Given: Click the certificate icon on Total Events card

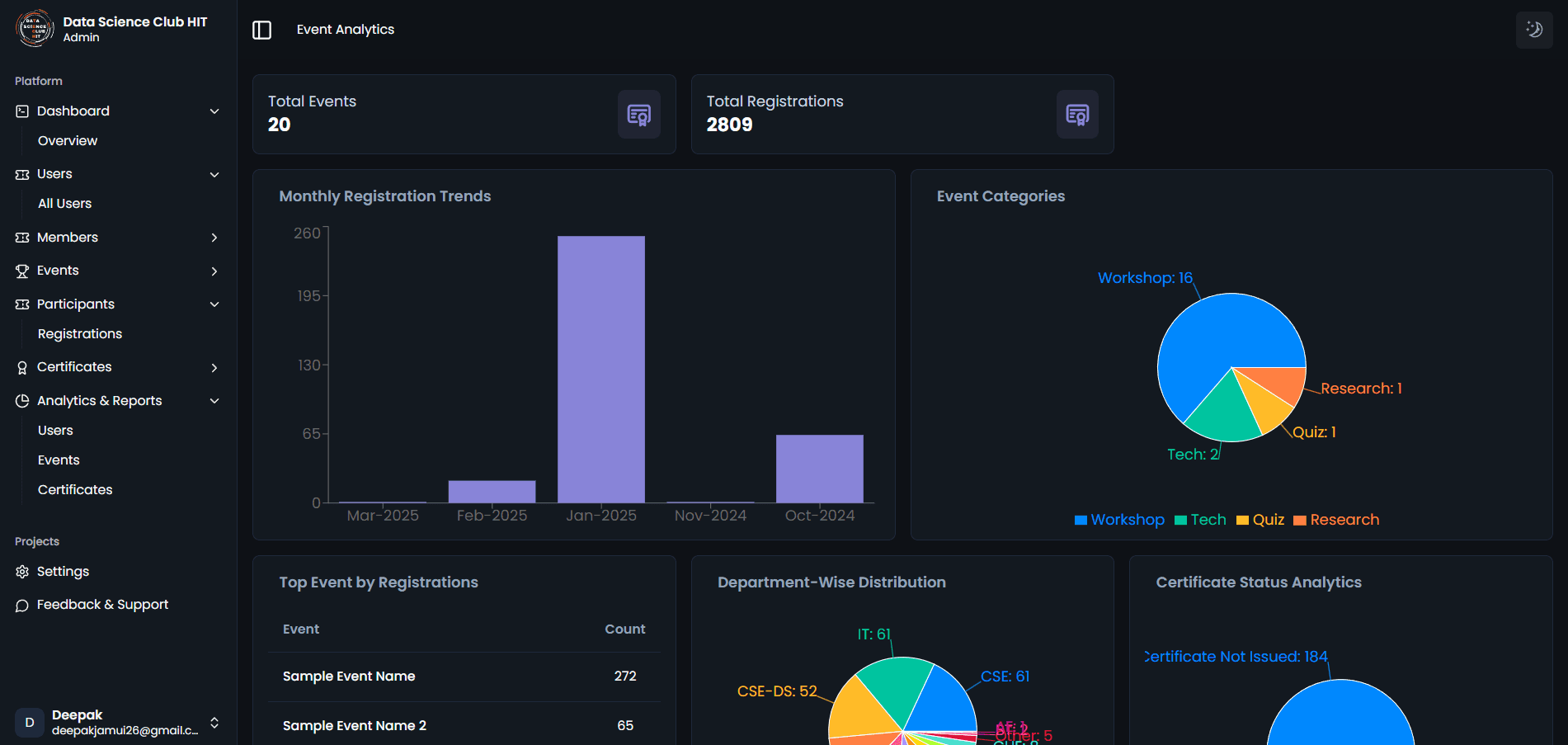Looking at the screenshot, I should 638,115.
